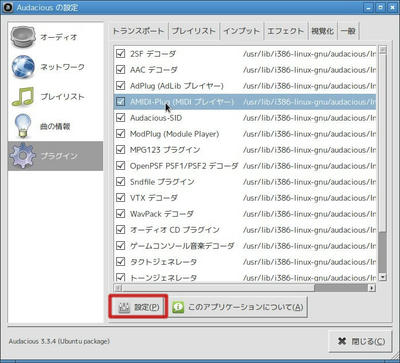Click the 閉じる(C) button
400x363 pixels.
[x=360, y=341]
